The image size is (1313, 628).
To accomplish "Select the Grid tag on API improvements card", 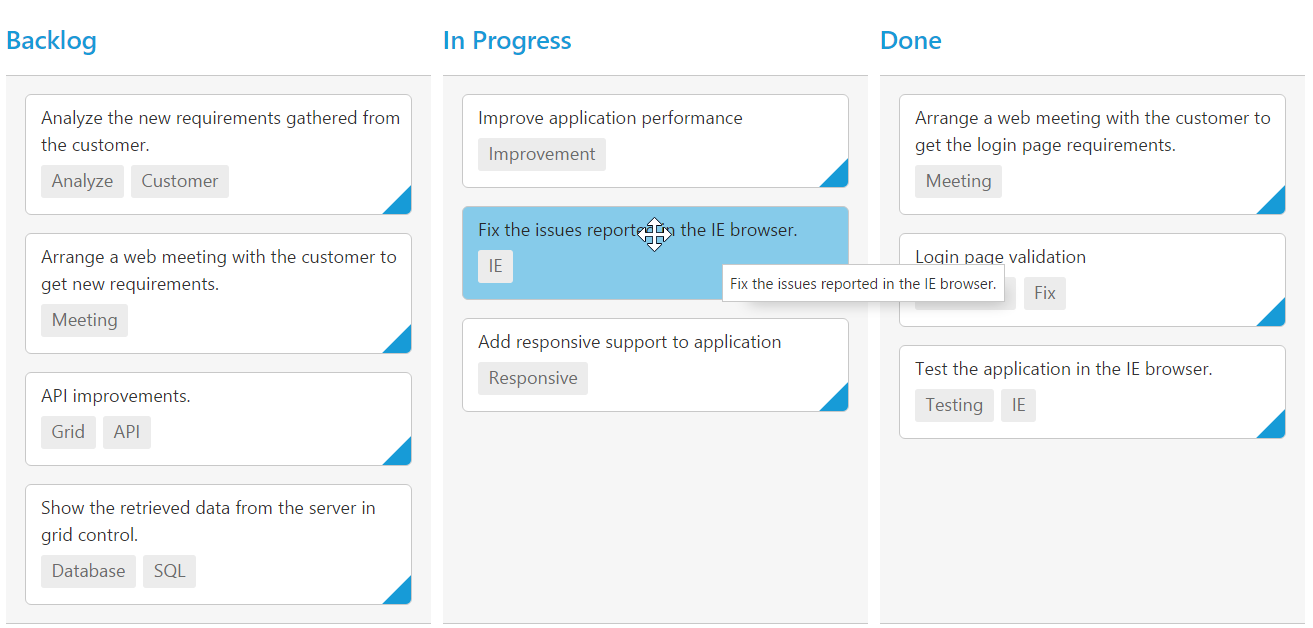I will tap(68, 432).
